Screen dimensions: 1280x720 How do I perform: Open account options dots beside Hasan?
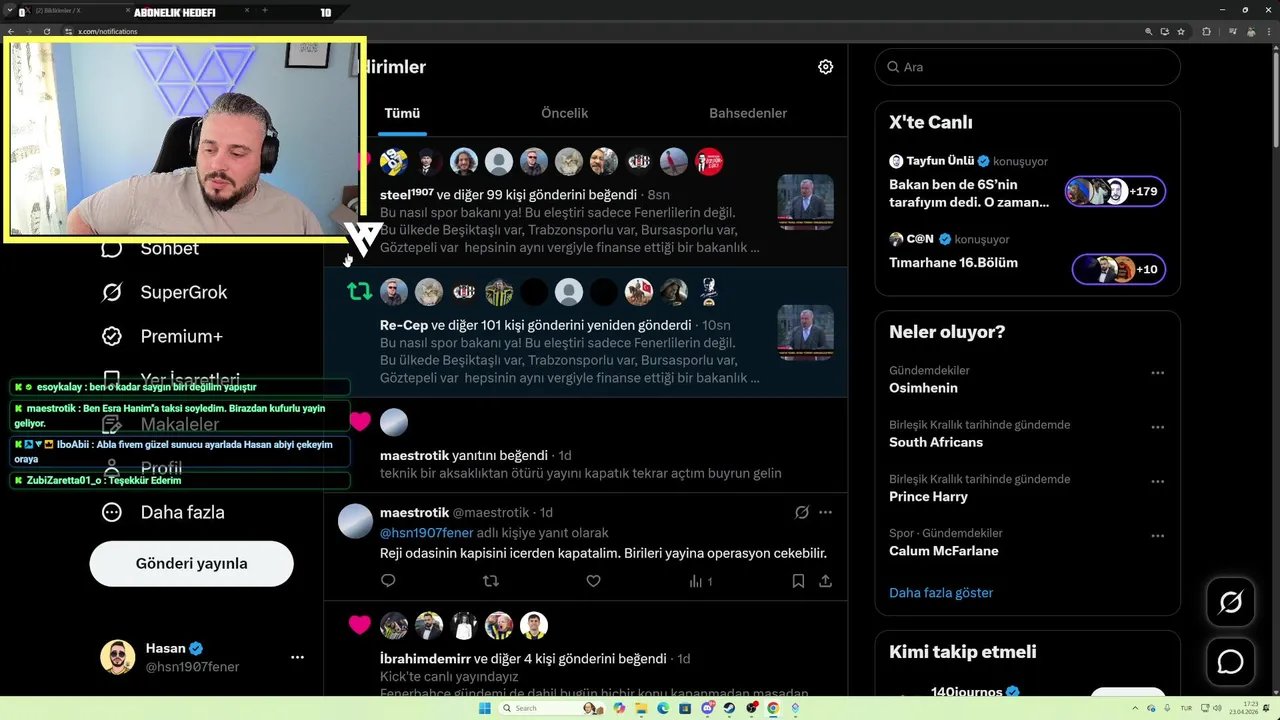pos(297,657)
